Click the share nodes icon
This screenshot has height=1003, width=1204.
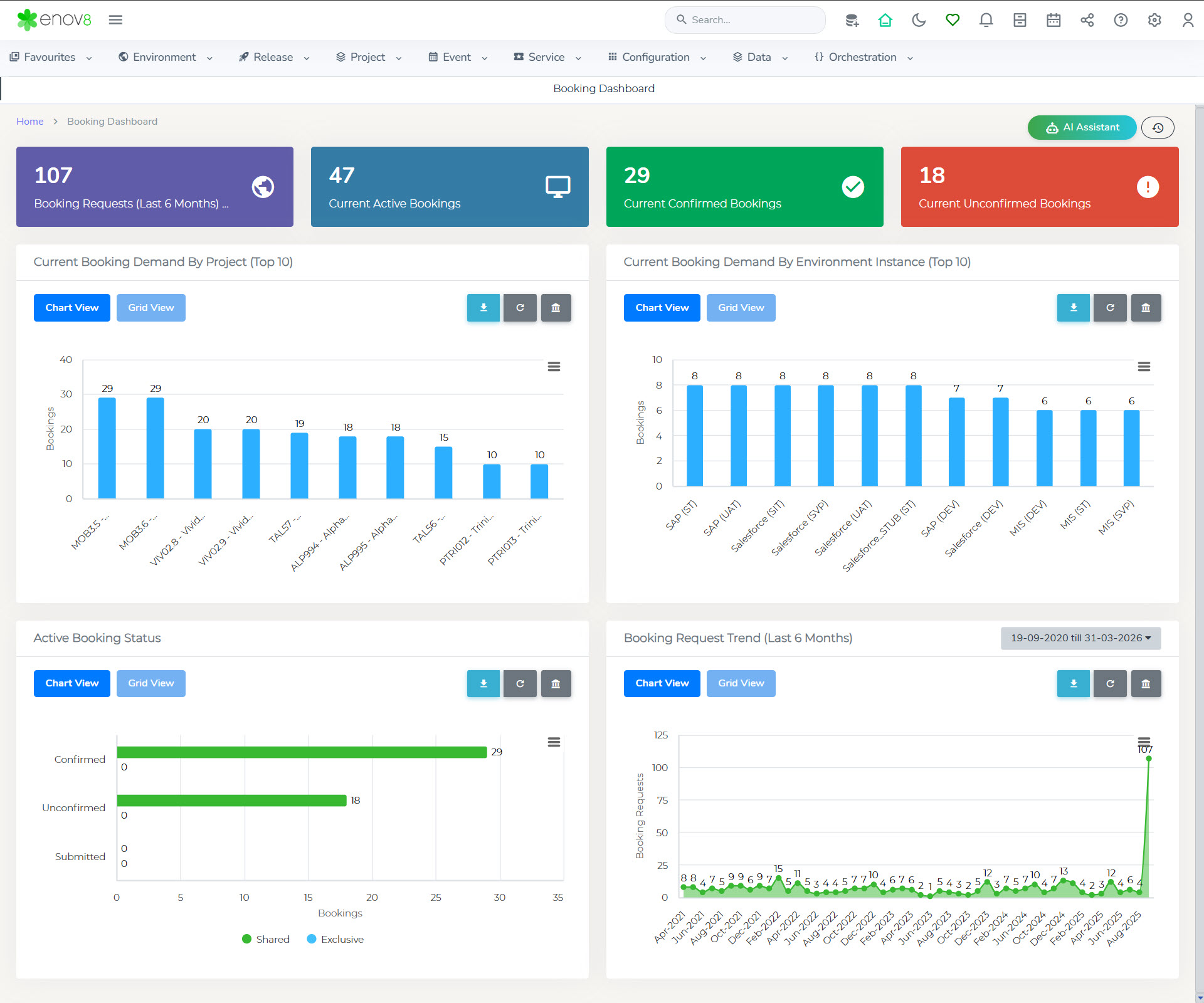pyautogui.click(x=1087, y=20)
